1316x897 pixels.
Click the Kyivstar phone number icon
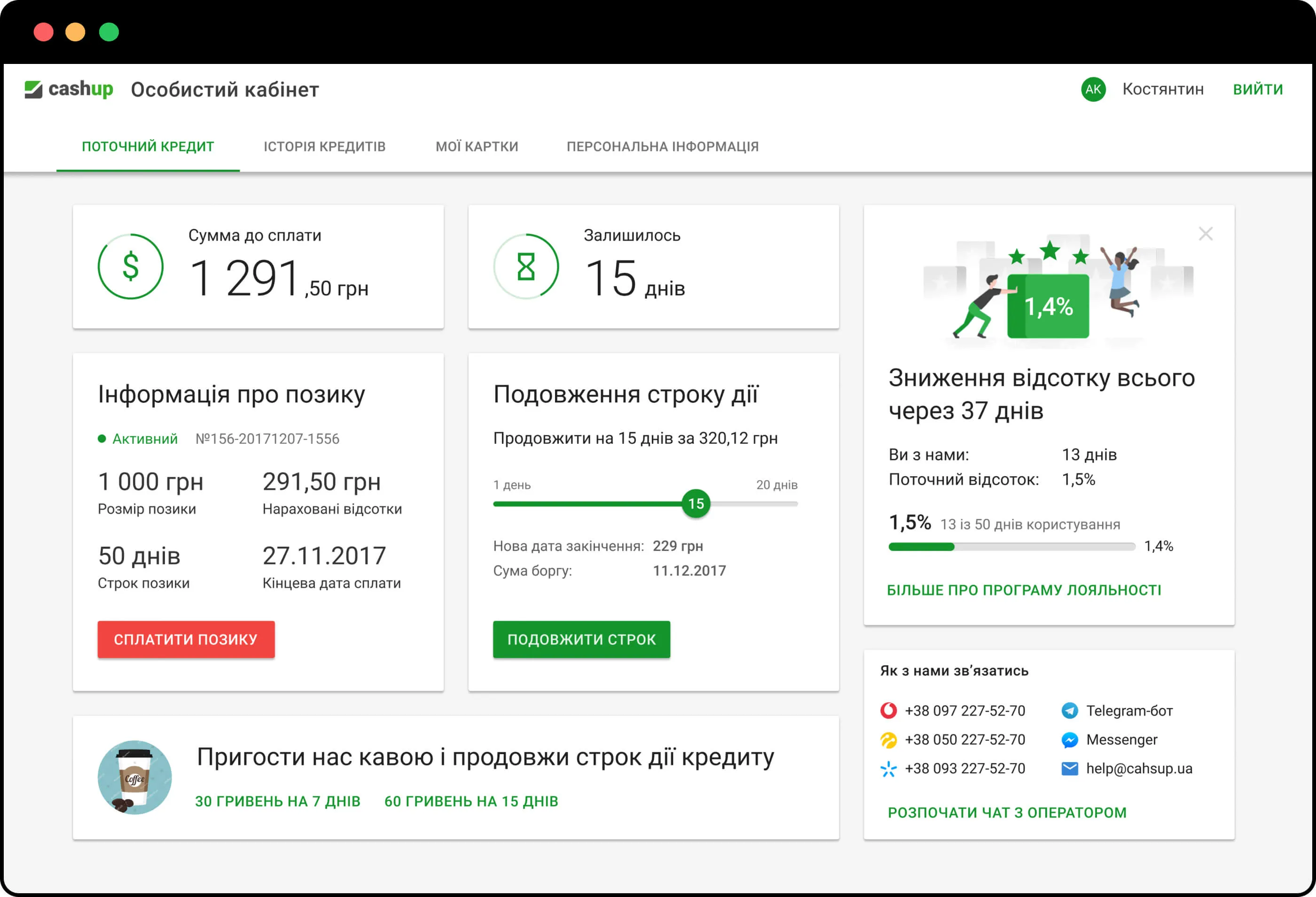(x=888, y=769)
